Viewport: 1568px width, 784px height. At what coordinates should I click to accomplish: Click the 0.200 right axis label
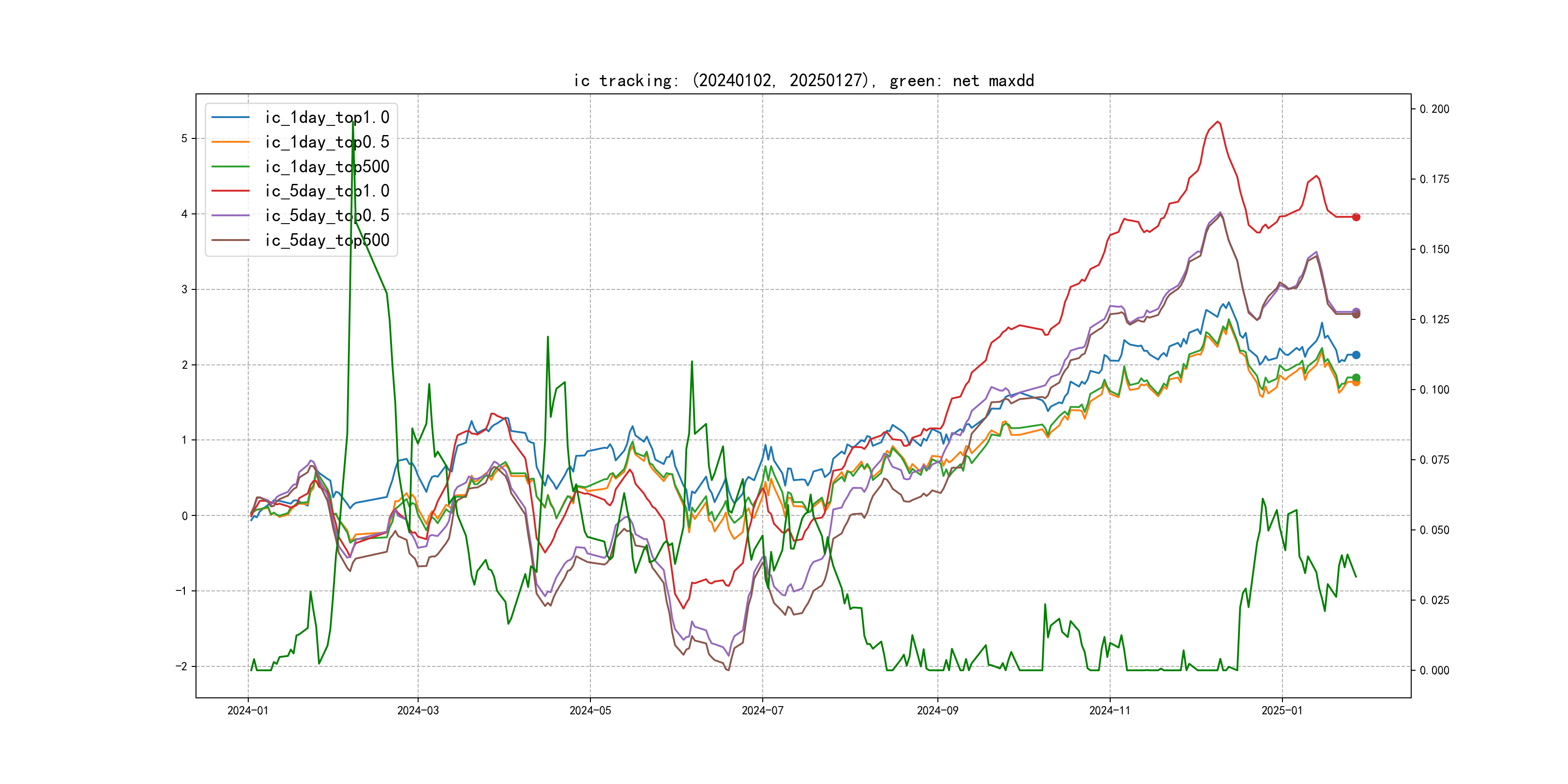1434,109
